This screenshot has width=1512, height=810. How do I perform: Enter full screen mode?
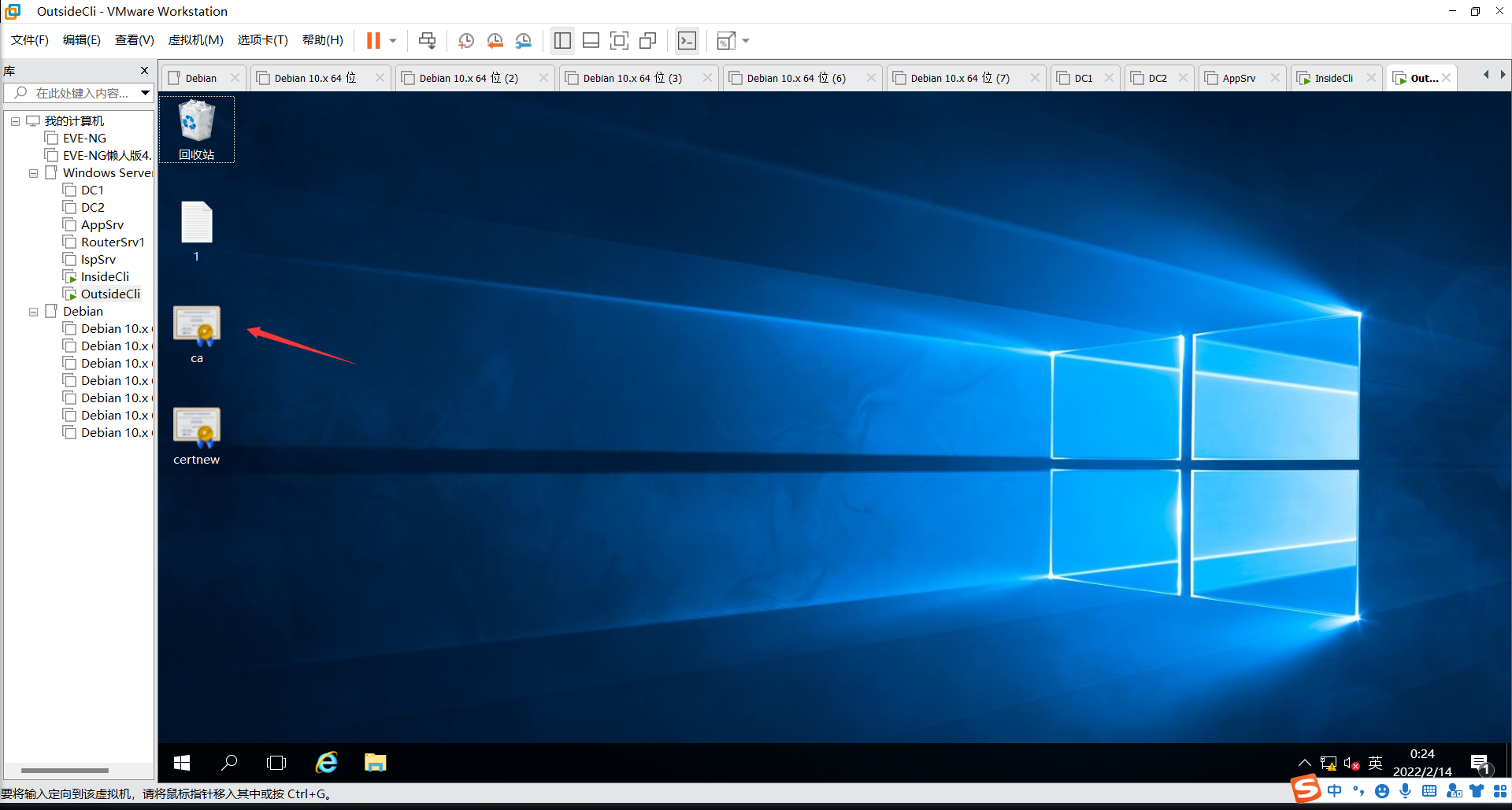tap(620, 41)
